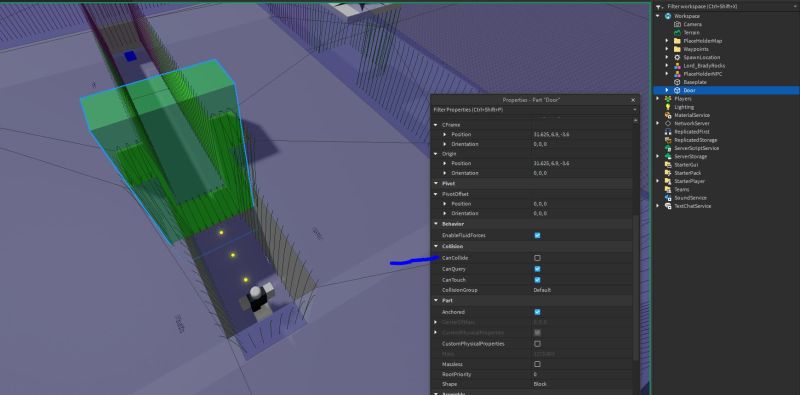Collapse the Part section header

click(436, 301)
